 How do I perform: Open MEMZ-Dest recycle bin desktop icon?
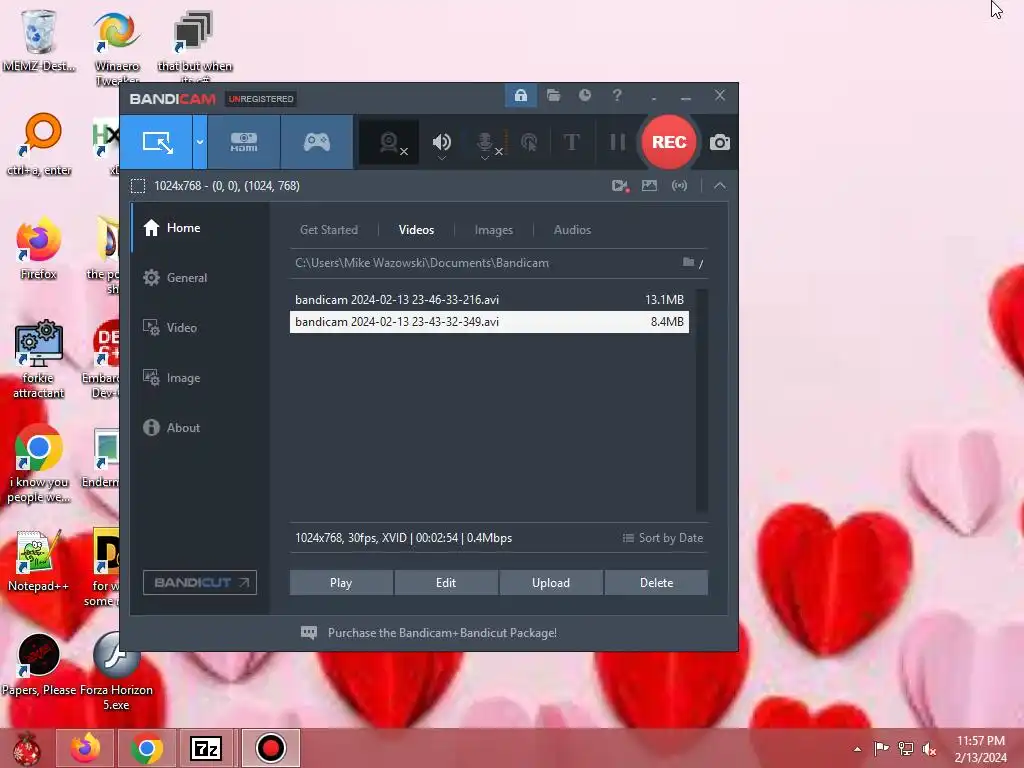(39, 40)
